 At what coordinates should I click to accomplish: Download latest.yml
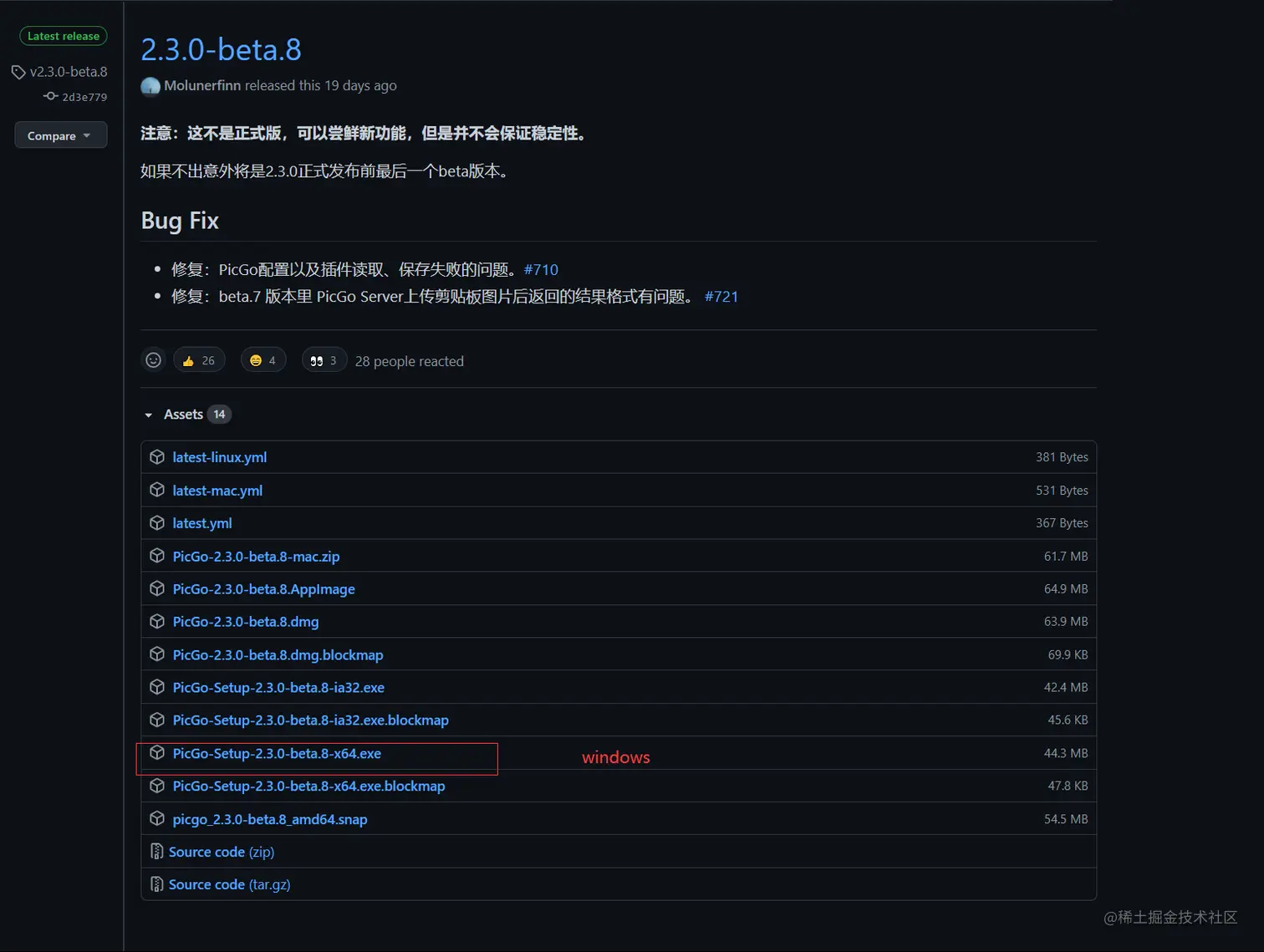pos(202,523)
